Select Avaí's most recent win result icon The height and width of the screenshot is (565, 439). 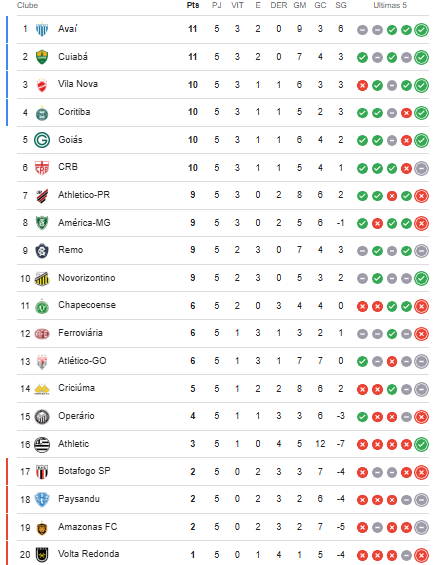click(421, 30)
